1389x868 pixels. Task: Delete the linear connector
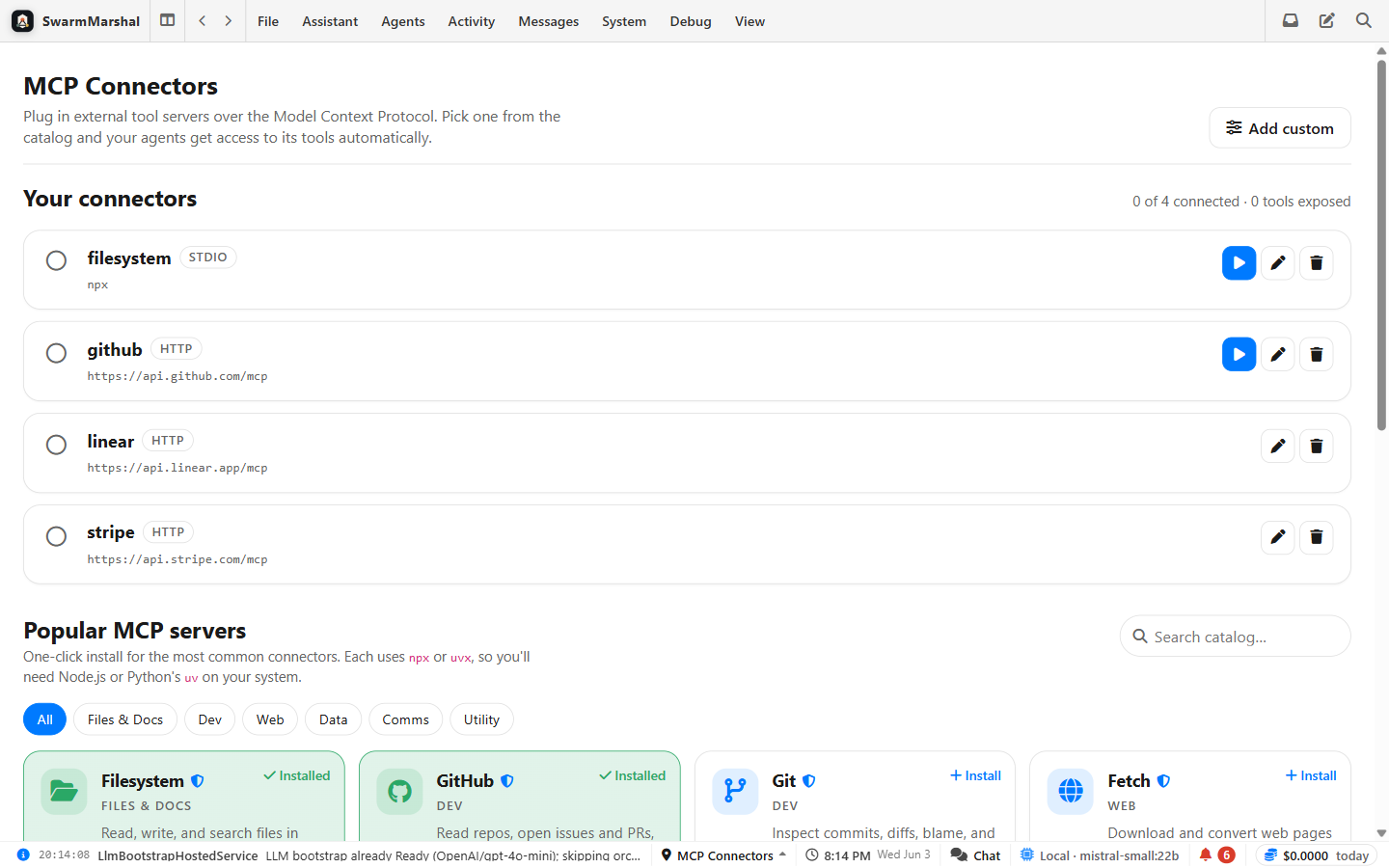click(x=1317, y=447)
